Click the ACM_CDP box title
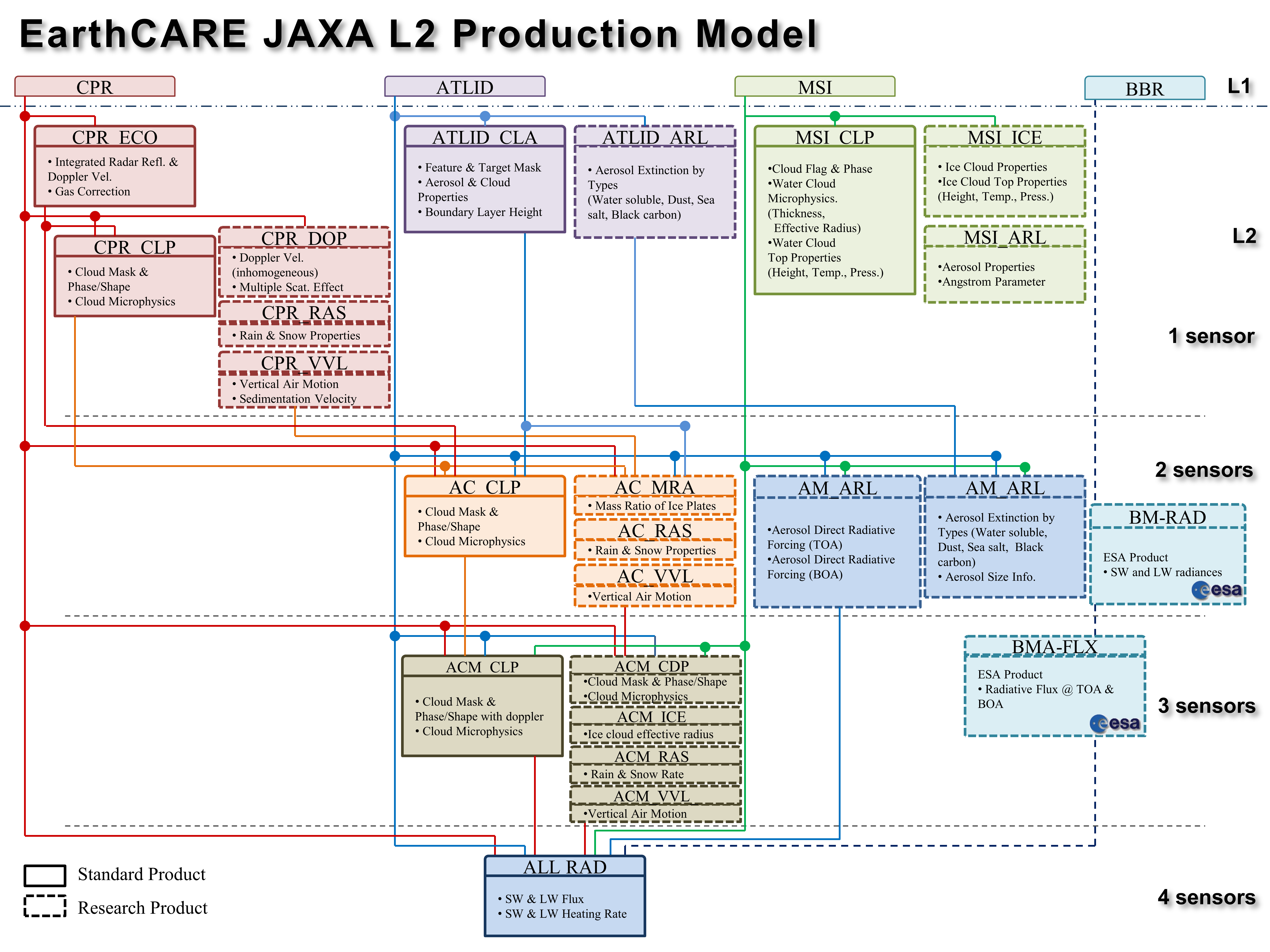Image resolution: width=1270 pixels, height=952 pixels. click(x=652, y=666)
